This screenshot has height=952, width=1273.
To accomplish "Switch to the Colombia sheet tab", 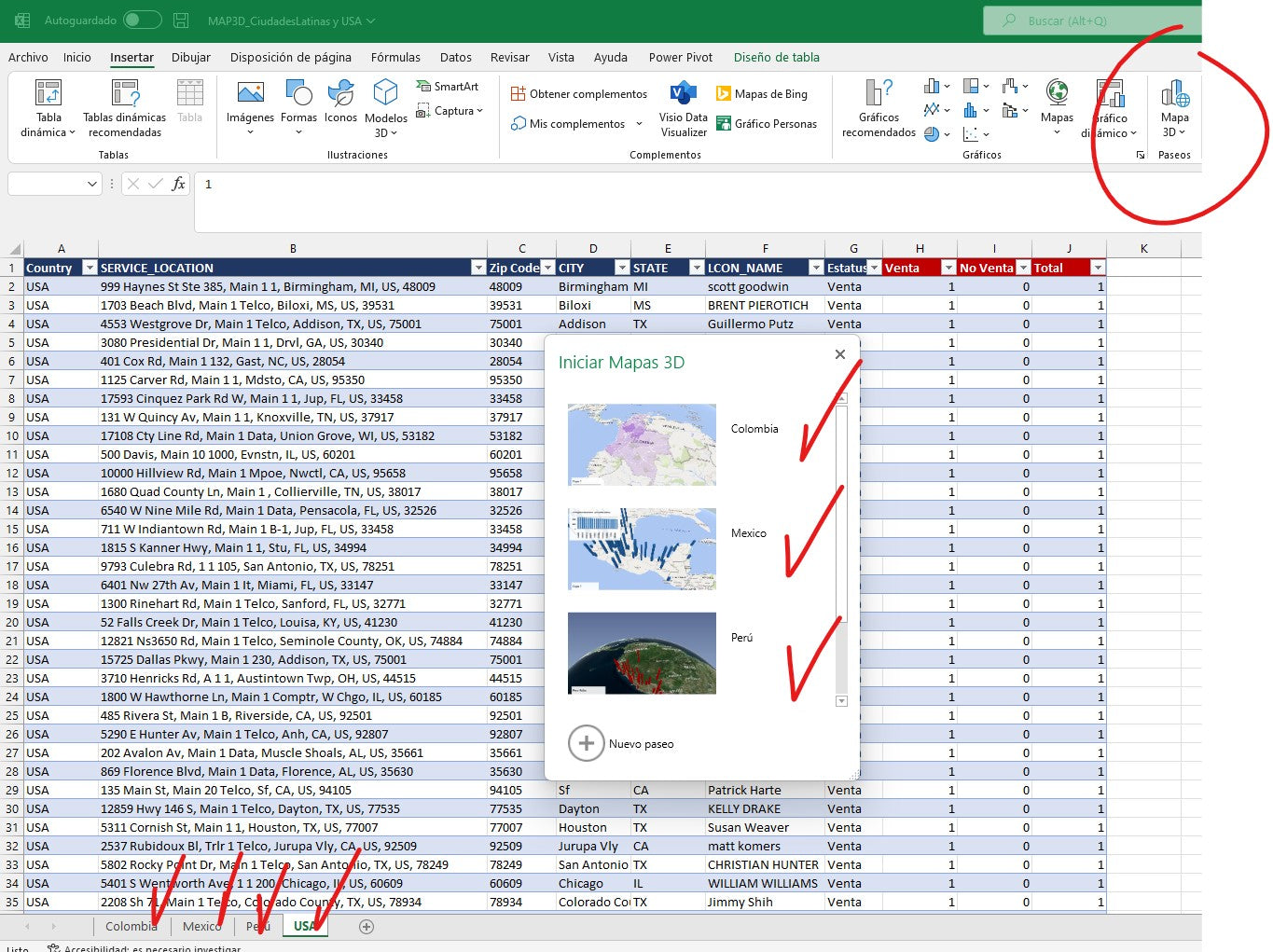I will coord(131,926).
